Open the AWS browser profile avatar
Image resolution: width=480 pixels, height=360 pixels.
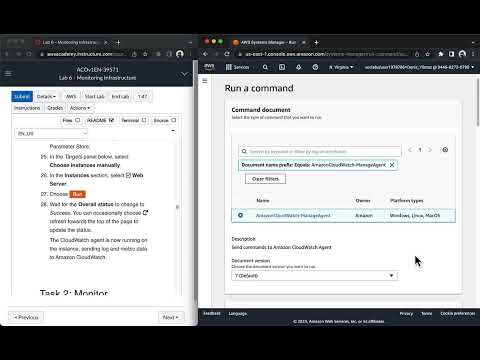pyautogui.click(x=462, y=54)
